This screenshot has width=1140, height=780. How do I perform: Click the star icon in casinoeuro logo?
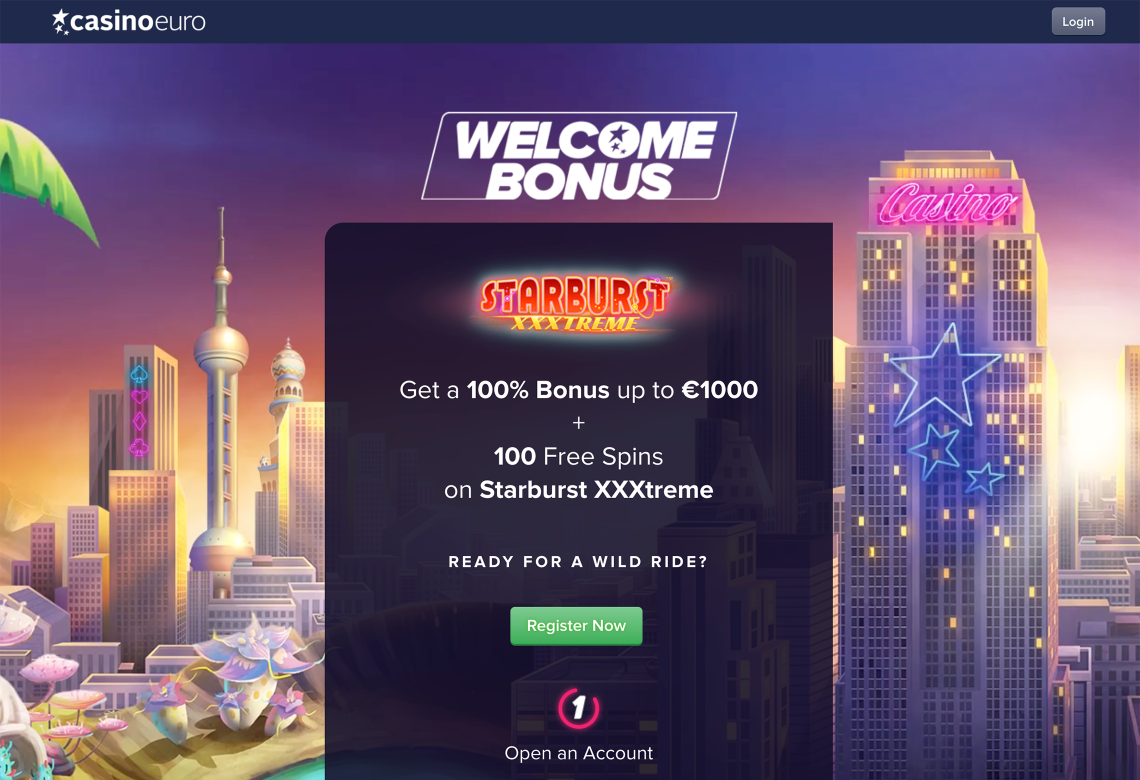coord(60,21)
